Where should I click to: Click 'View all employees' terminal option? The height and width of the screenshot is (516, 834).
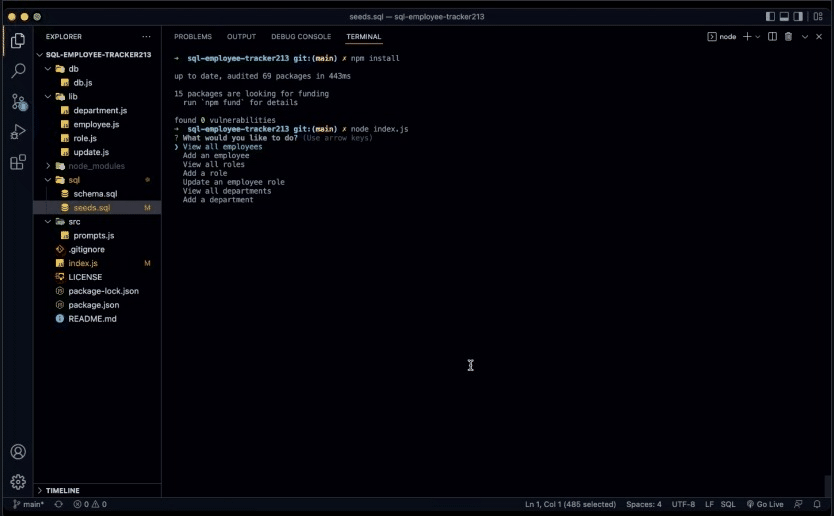coord(222,147)
